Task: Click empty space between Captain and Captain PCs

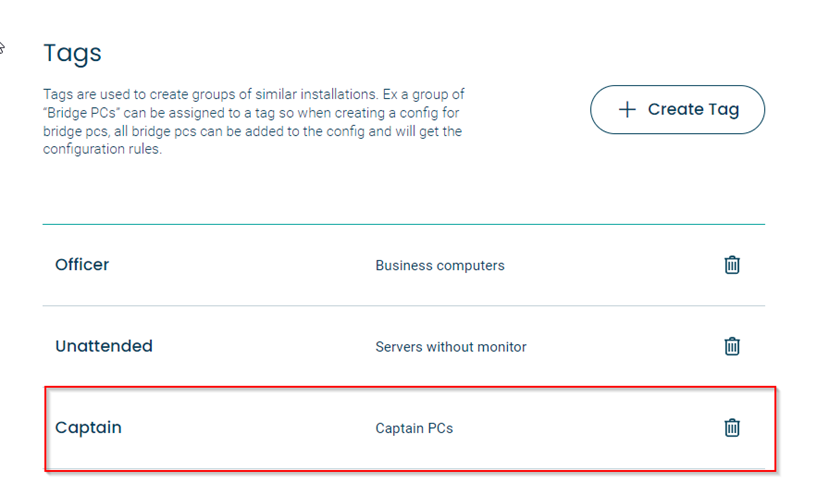Action: [247, 428]
